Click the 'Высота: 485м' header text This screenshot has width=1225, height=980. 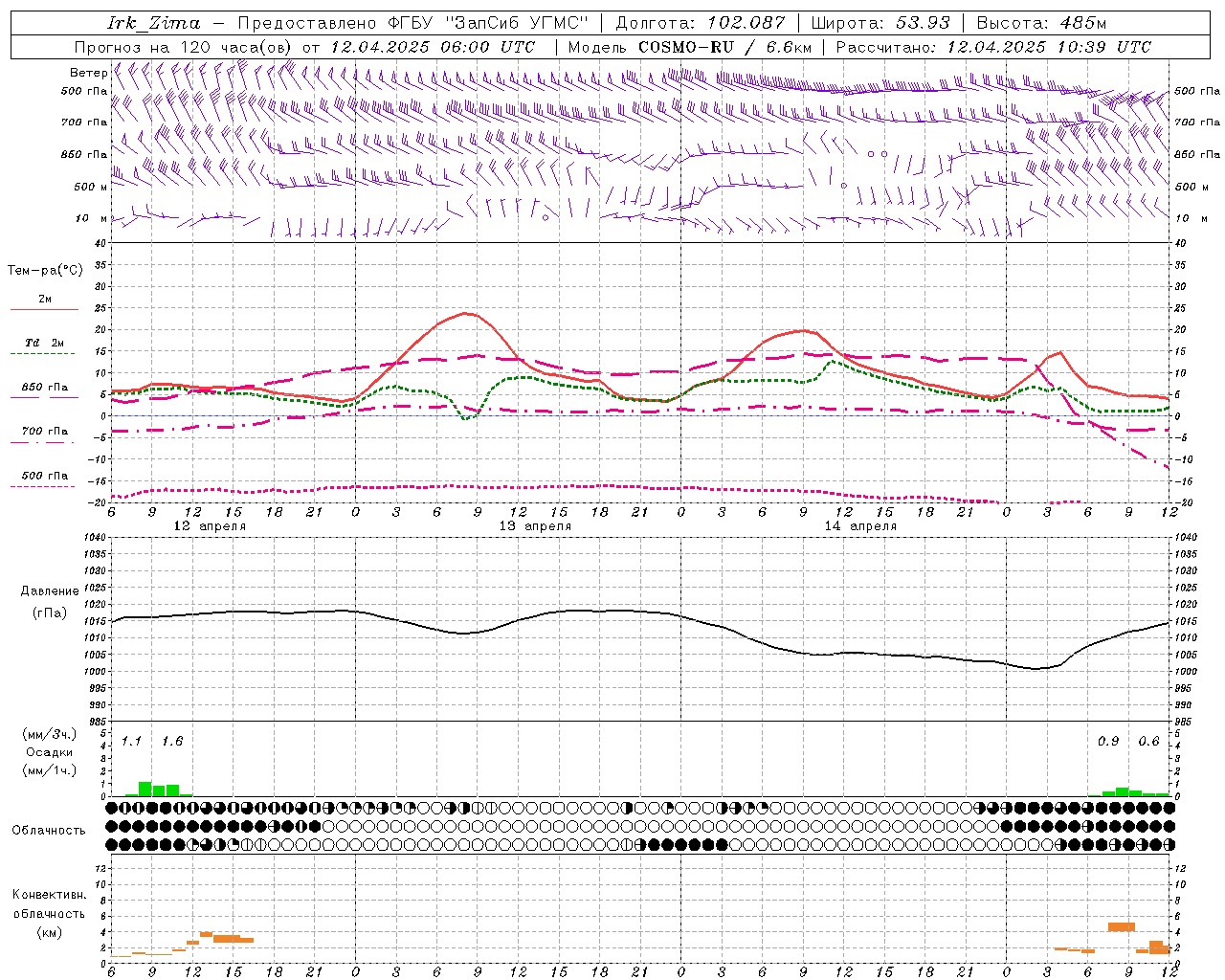click(x=1042, y=23)
